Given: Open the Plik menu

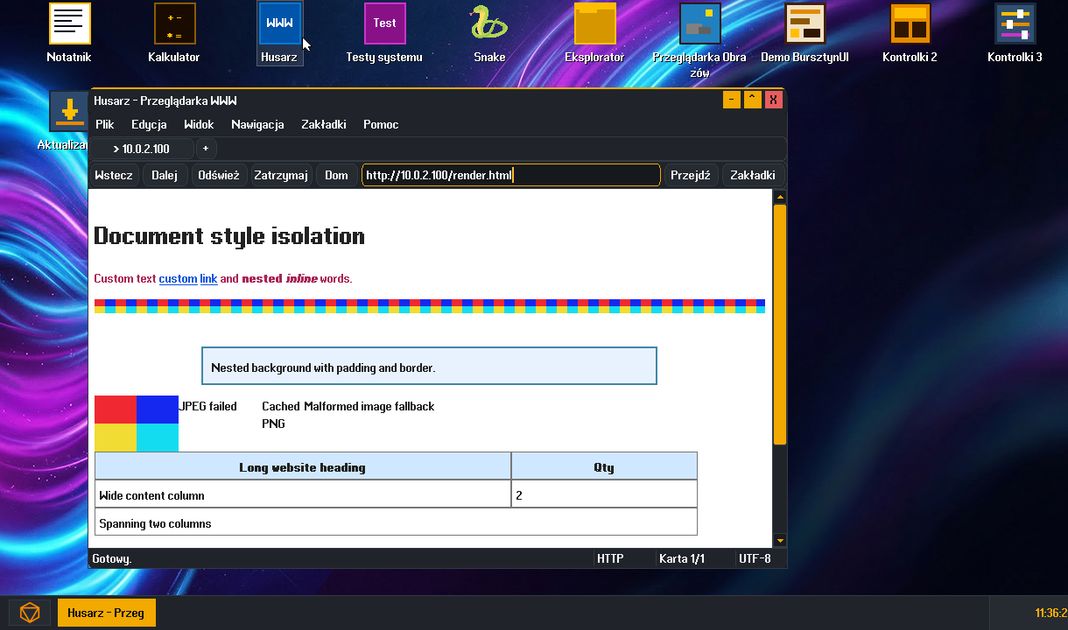Looking at the screenshot, I should (105, 125).
